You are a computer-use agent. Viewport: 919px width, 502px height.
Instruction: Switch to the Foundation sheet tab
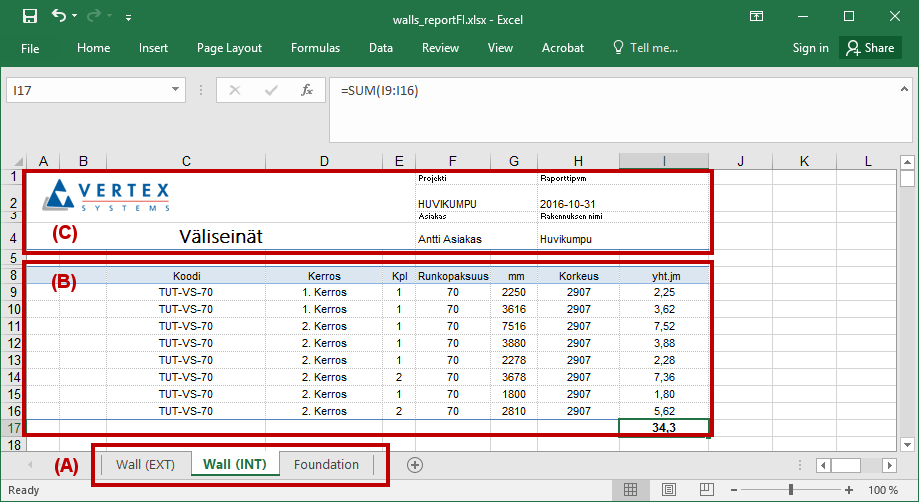click(x=326, y=464)
